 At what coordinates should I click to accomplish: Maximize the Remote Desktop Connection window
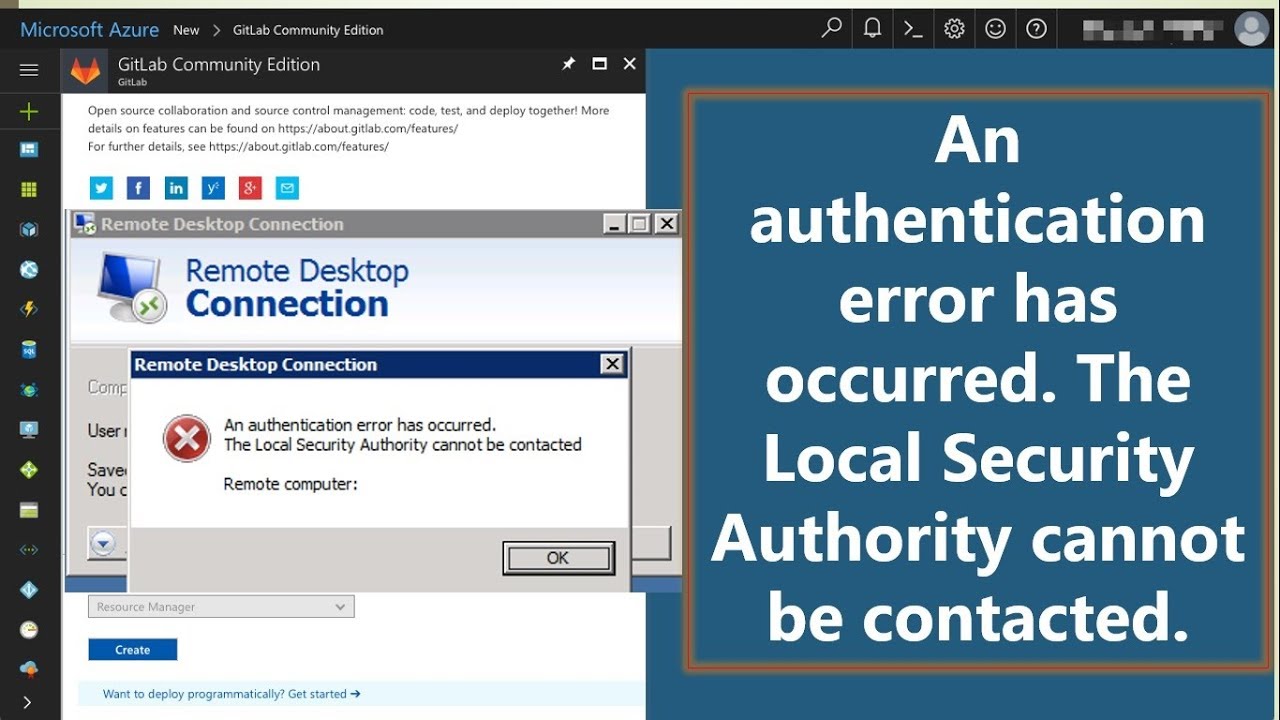(x=640, y=224)
